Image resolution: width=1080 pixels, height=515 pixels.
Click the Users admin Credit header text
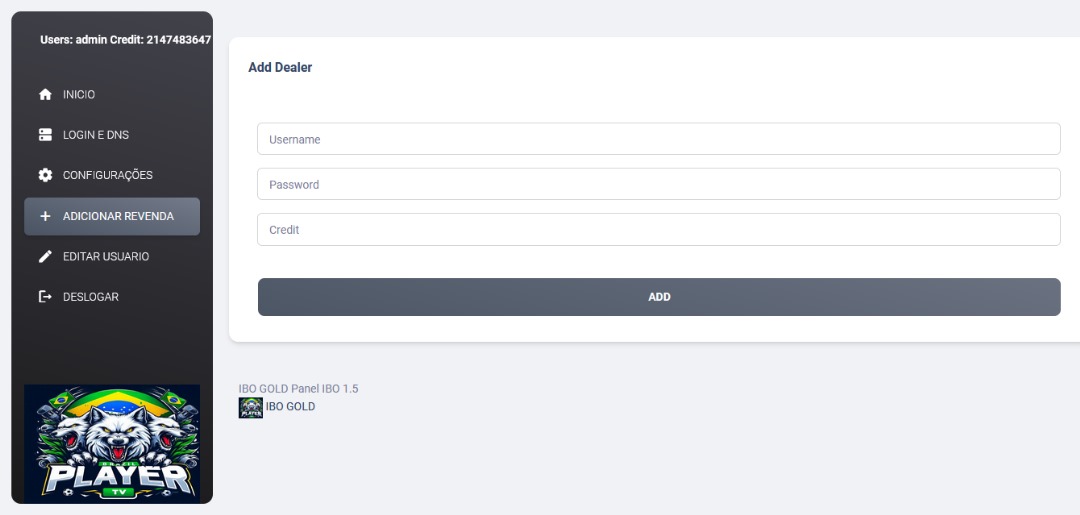point(125,40)
